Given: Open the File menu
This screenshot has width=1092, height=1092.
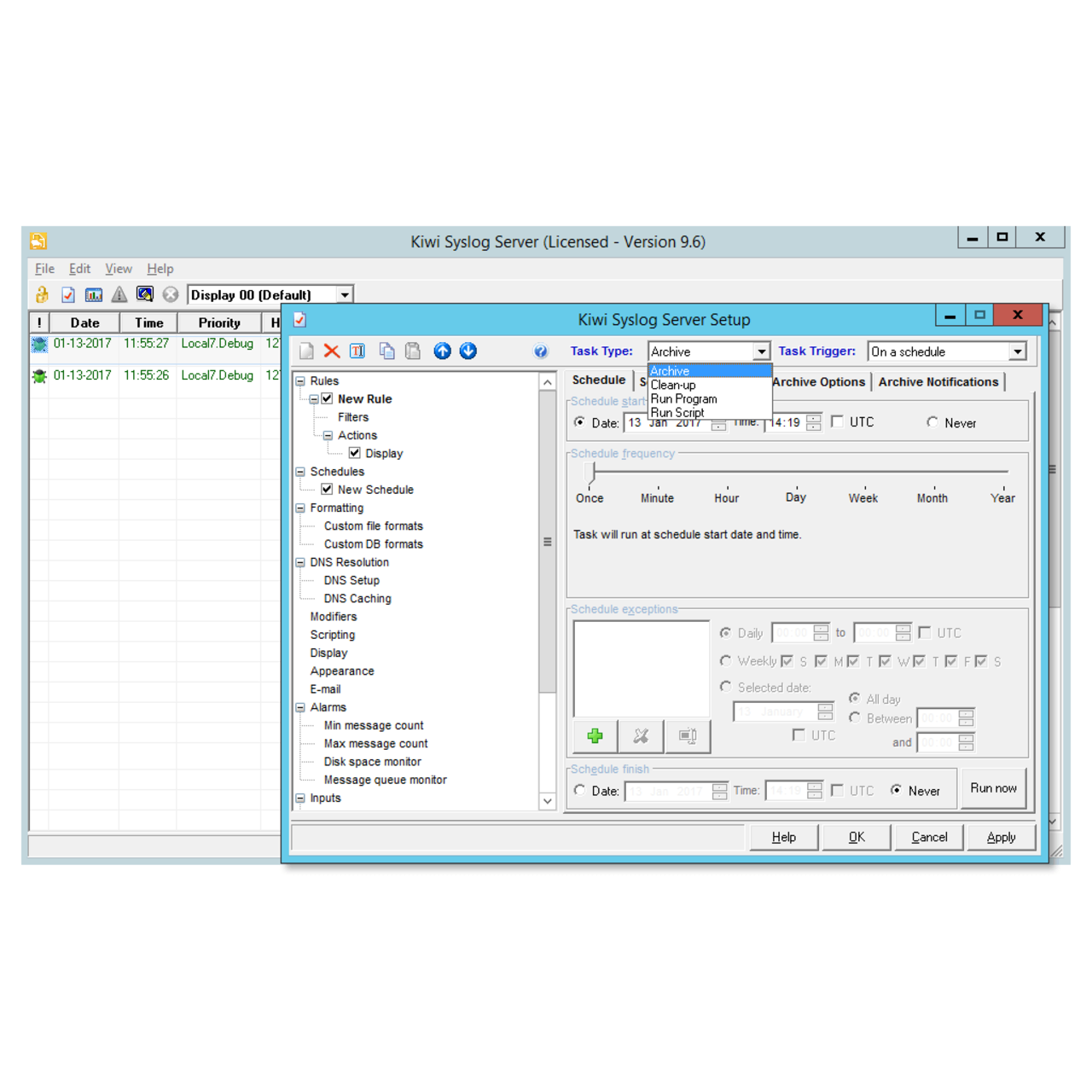Looking at the screenshot, I should [x=44, y=268].
